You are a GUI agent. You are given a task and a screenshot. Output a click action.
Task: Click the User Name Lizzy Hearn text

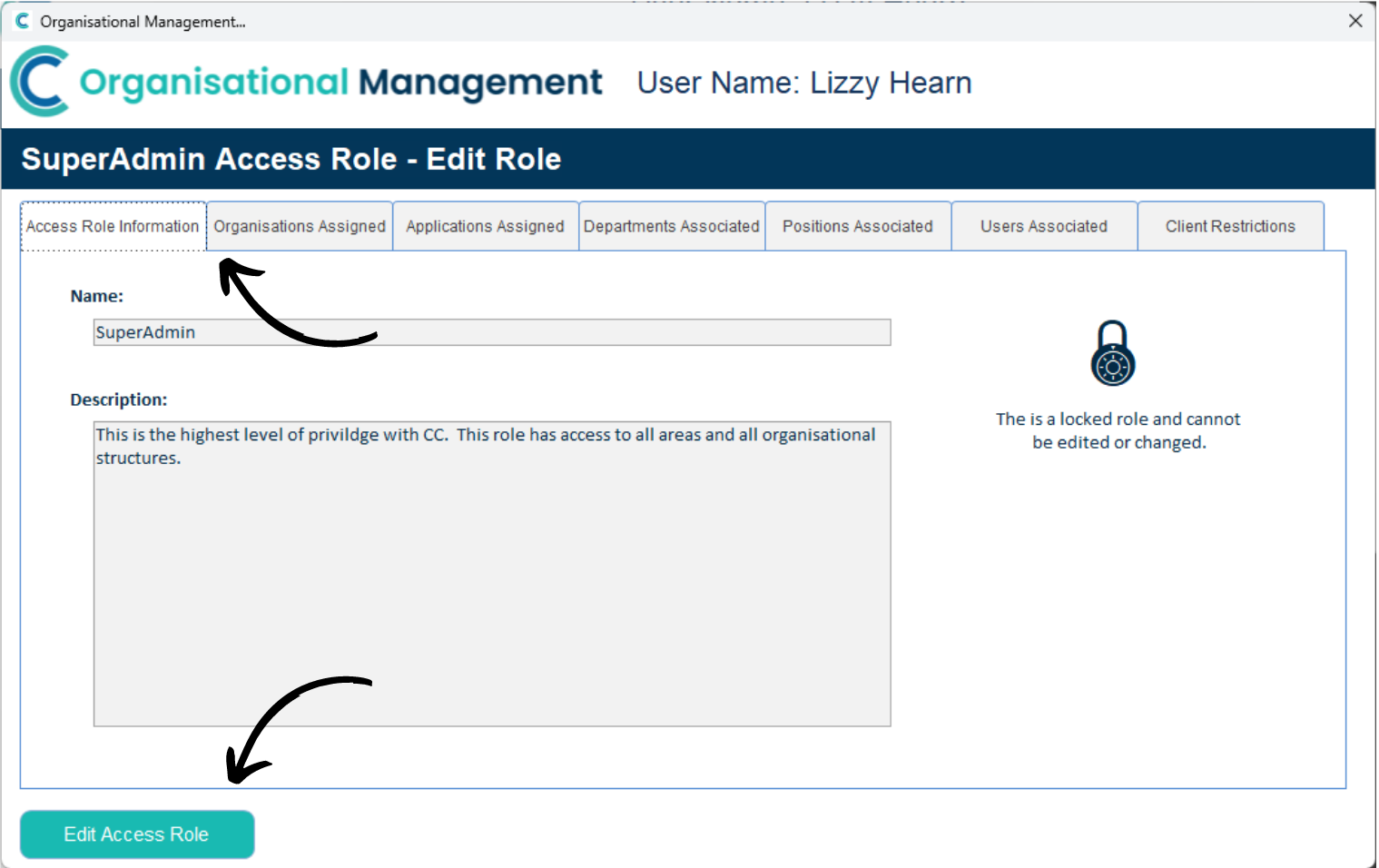[x=803, y=83]
